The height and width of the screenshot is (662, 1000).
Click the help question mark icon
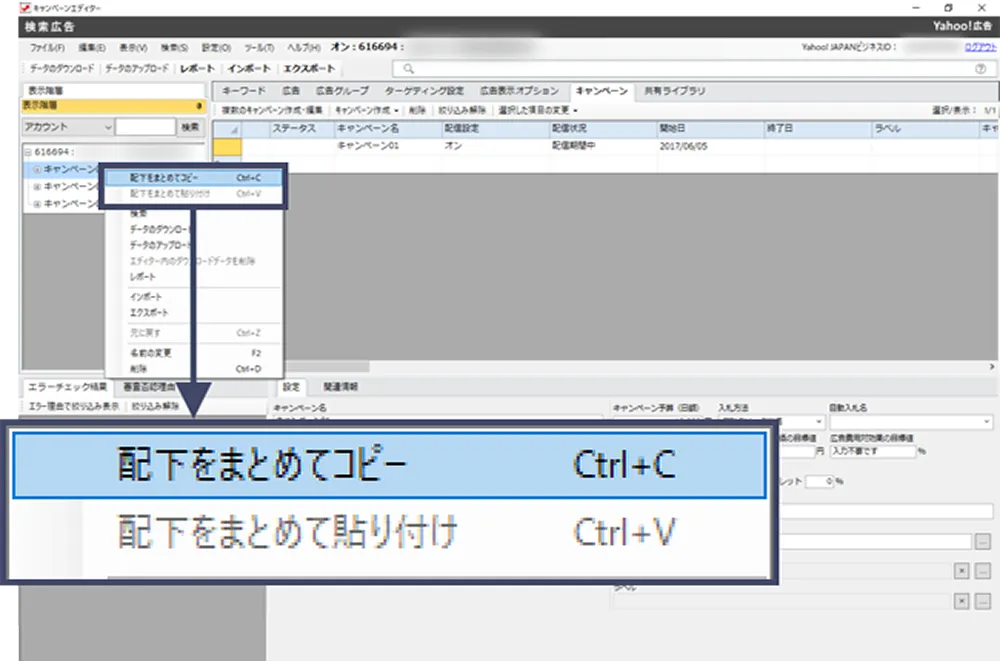coord(980,69)
